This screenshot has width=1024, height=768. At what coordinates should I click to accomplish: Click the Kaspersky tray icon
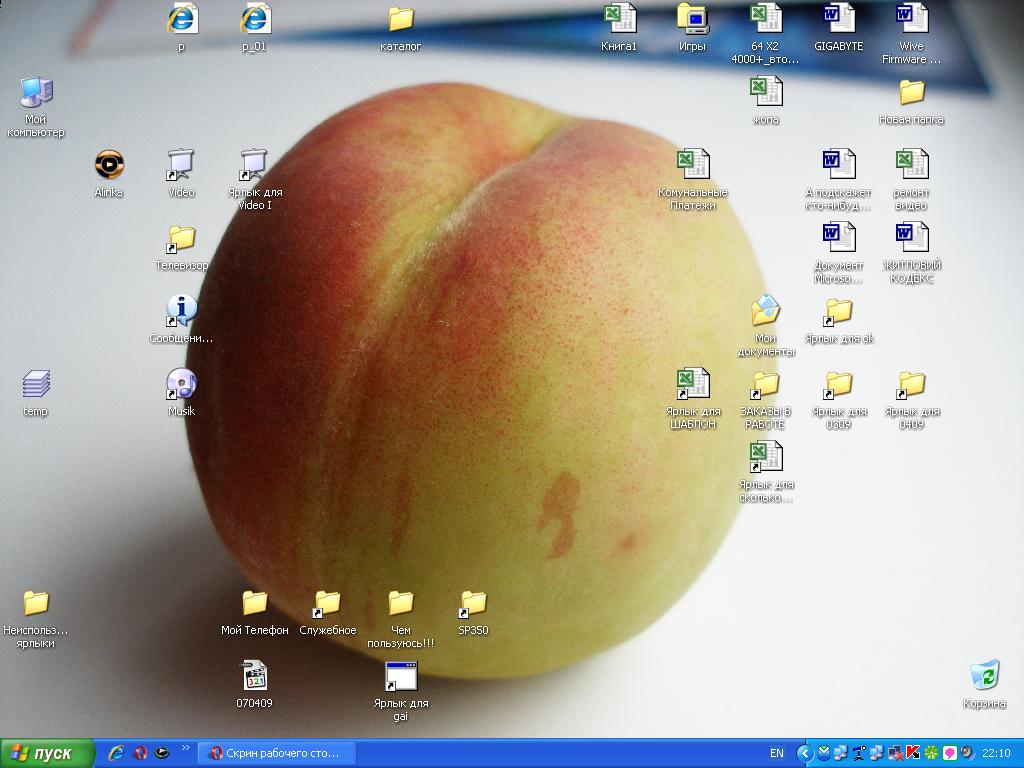click(x=912, y=753)
